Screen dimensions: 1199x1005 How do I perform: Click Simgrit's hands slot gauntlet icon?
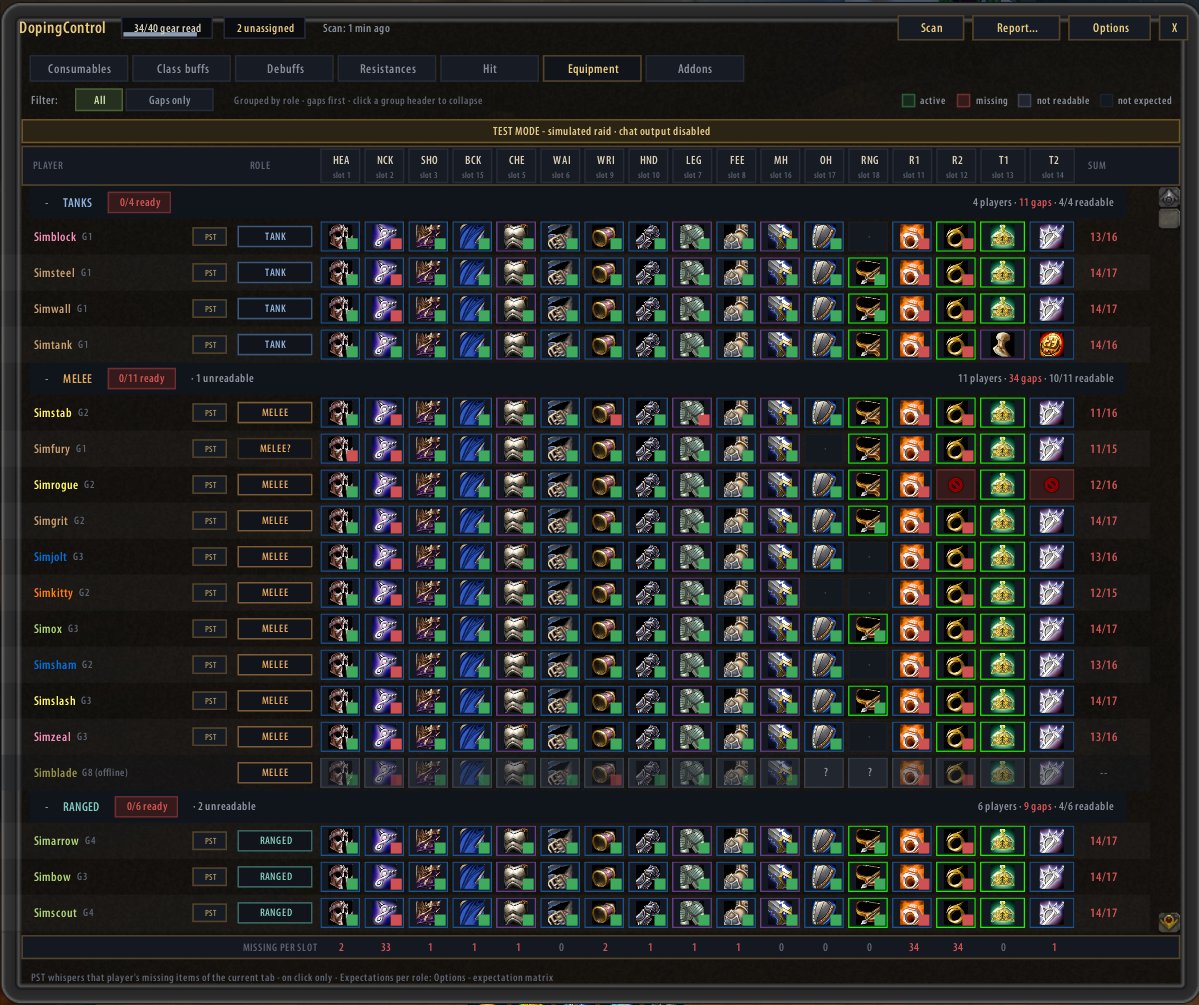(x=648, y=521)
